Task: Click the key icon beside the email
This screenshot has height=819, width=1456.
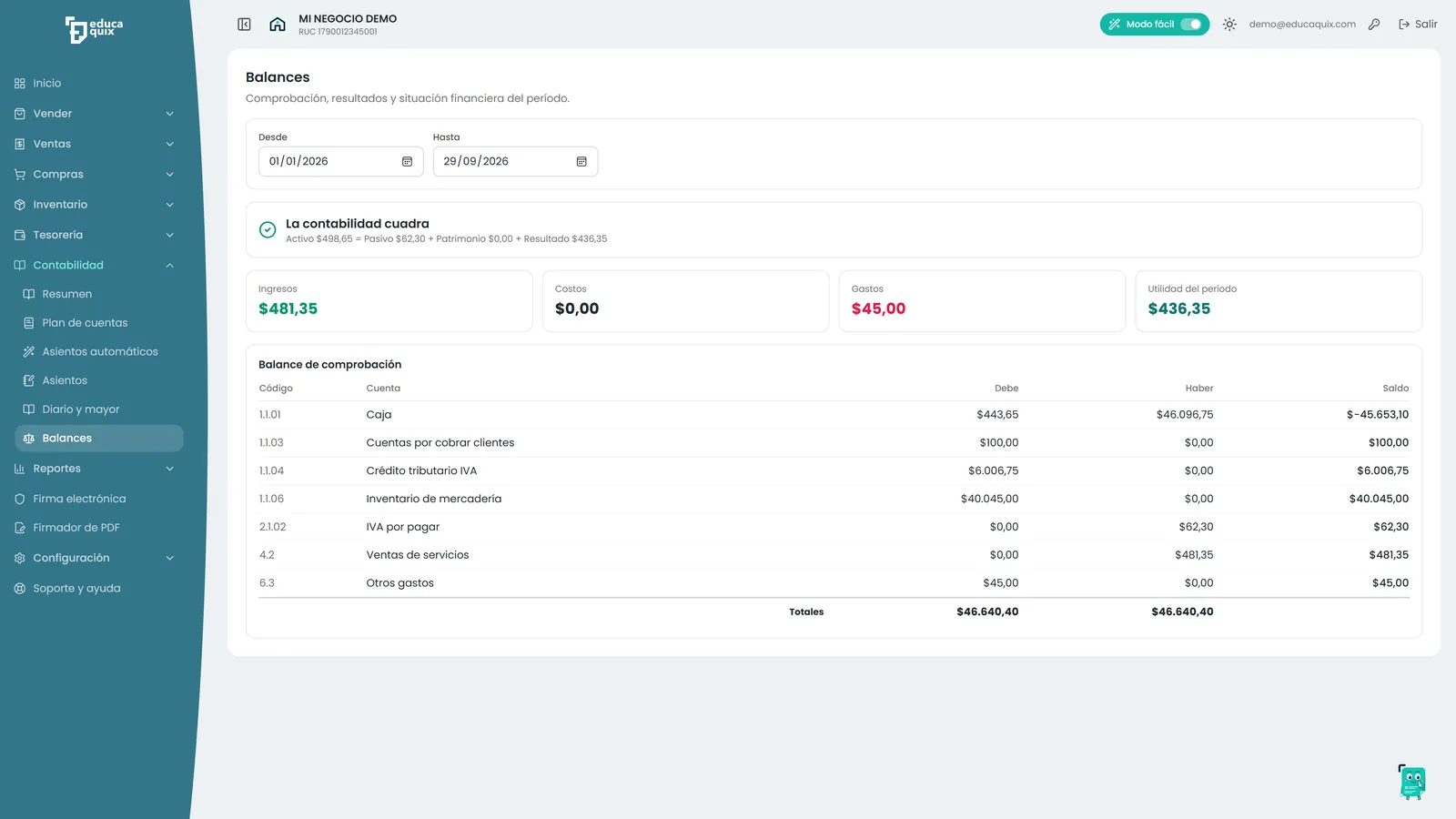Action: point(1374,25)
